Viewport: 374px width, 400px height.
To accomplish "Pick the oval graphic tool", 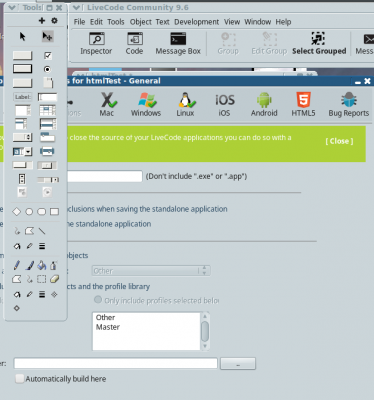I will tap(29, 212).
